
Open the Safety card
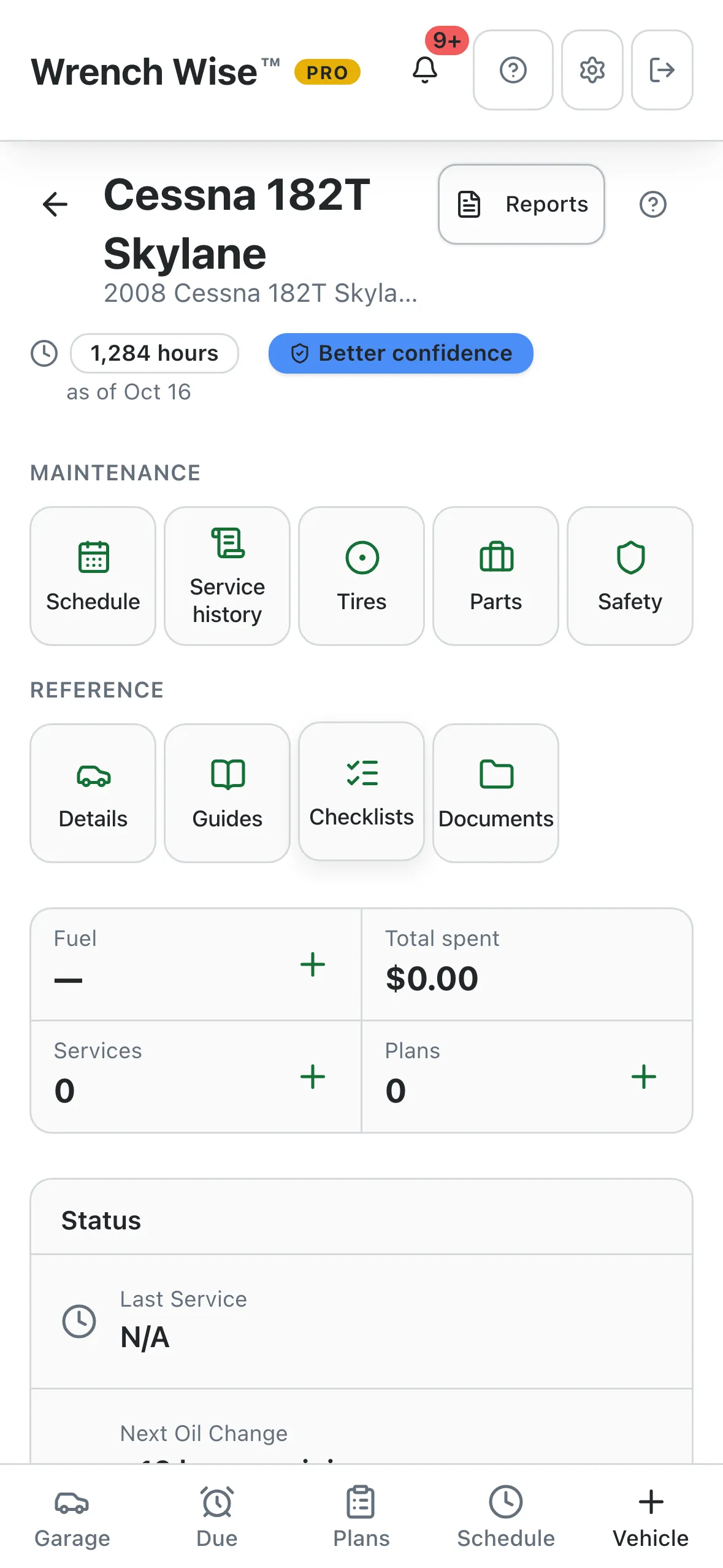[x=630, y=576]
